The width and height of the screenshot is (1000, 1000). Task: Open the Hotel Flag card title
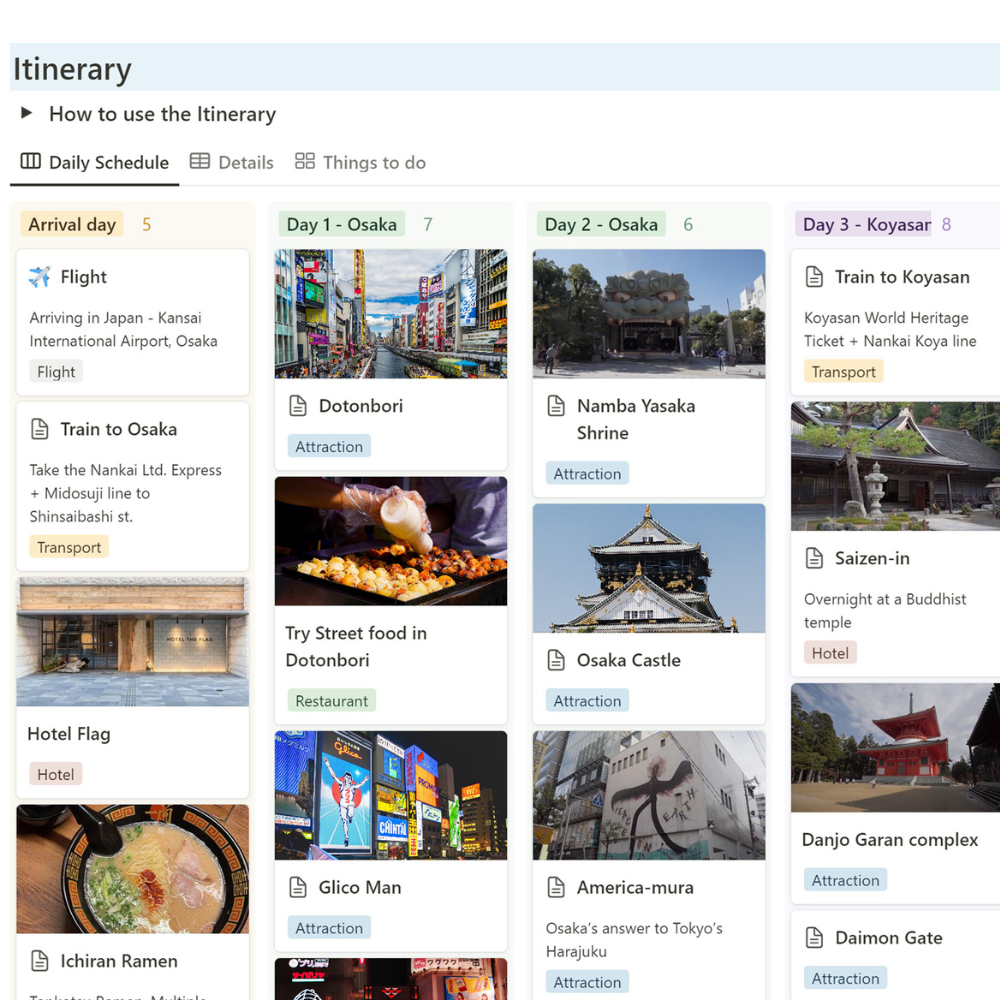pos(69,734)
